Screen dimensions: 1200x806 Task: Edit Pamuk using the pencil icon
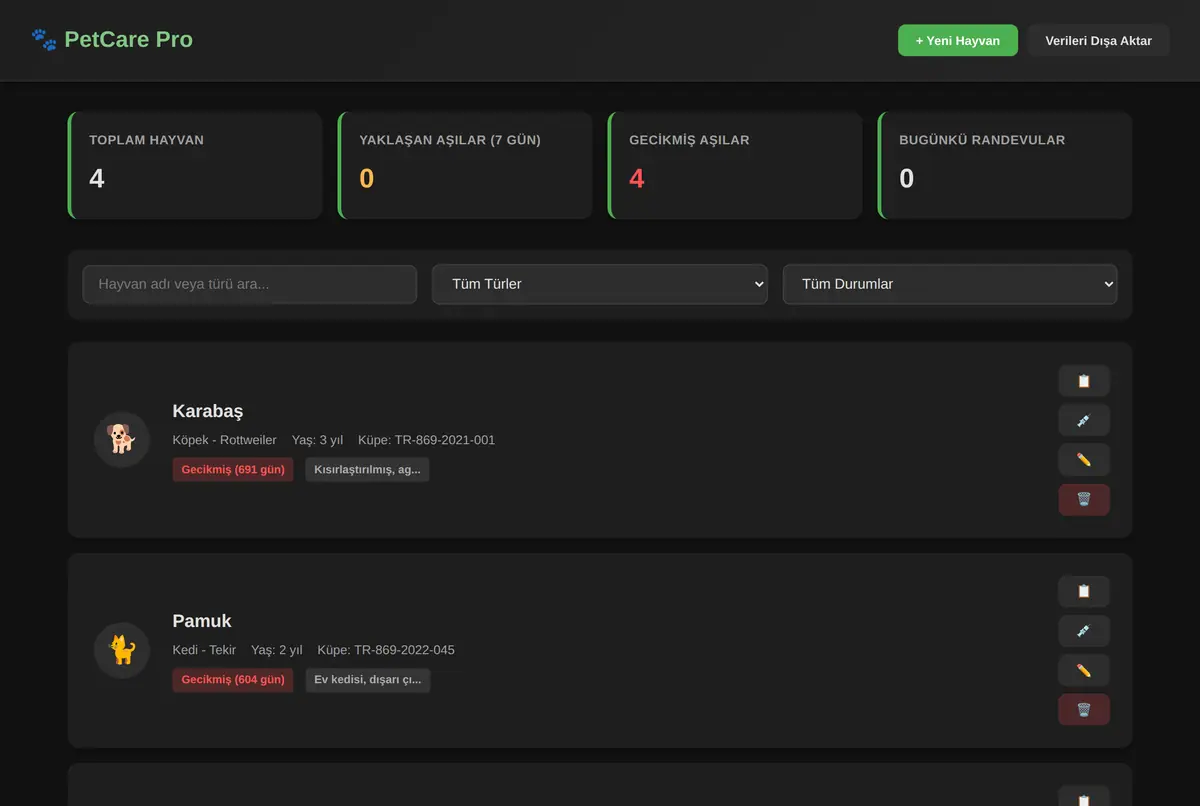(x=1084, y=670)
